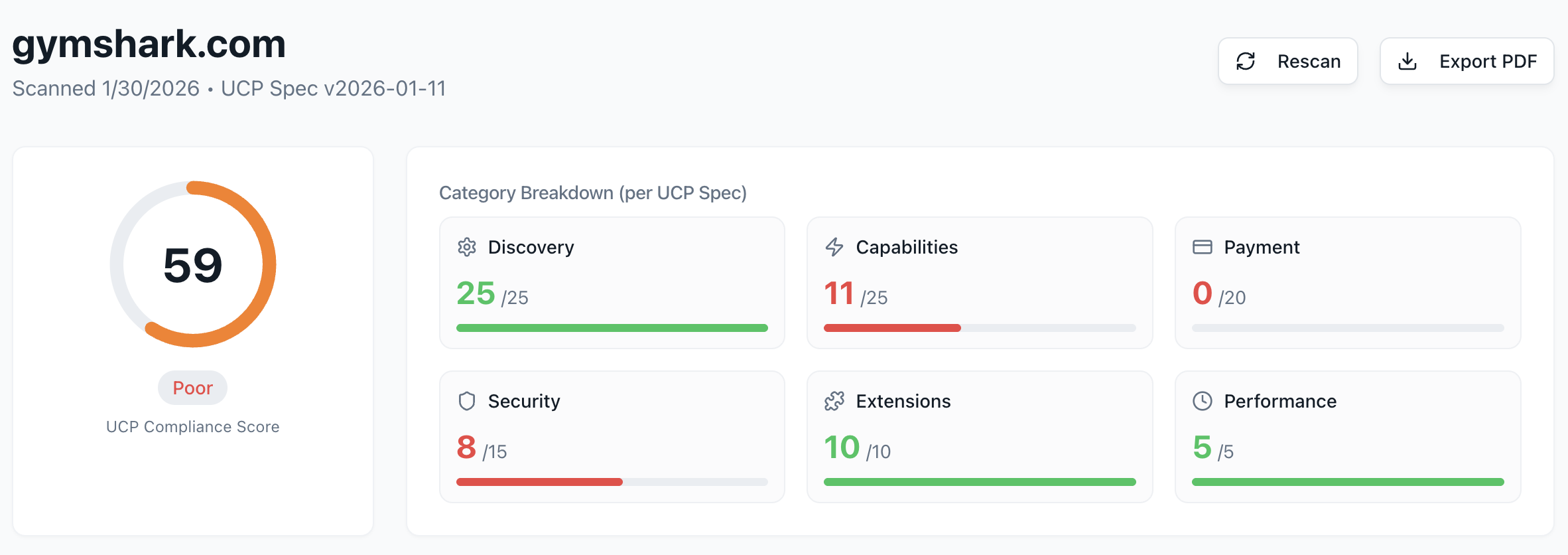The width and height of the screenshot is (1568, 555).
Task: Click the Category Breakdown heading text
Action: tap(592, 193)
